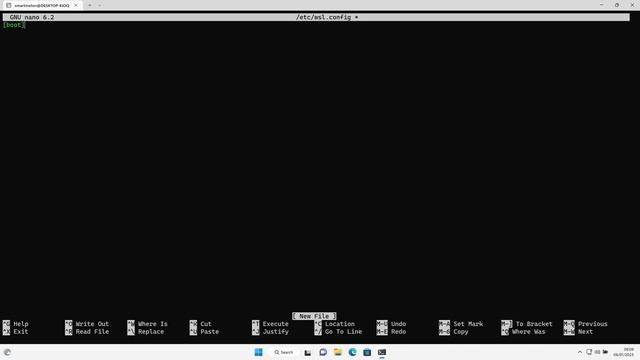Click the Execute shortcut label
Image resolution: width=640 pixels, height=360 pixels.
point(276,324)
